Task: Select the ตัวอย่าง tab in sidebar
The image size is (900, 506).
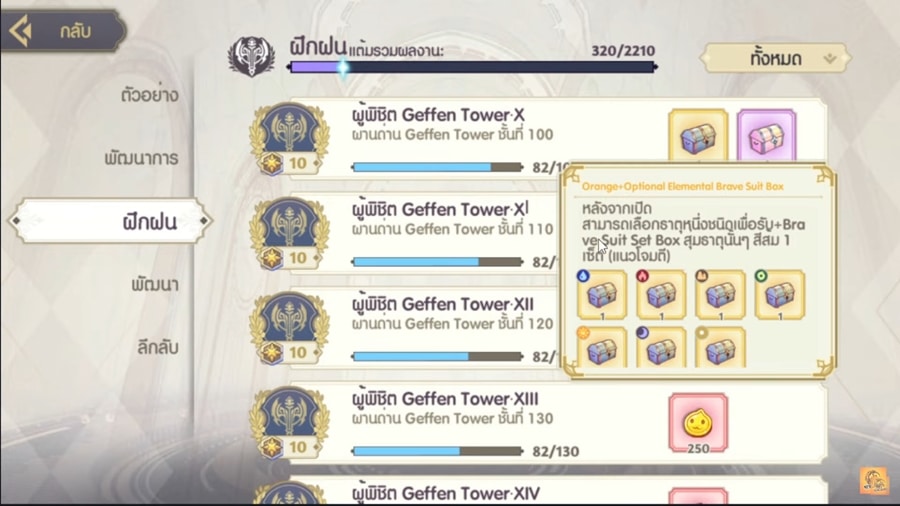Action: (149, 95)
